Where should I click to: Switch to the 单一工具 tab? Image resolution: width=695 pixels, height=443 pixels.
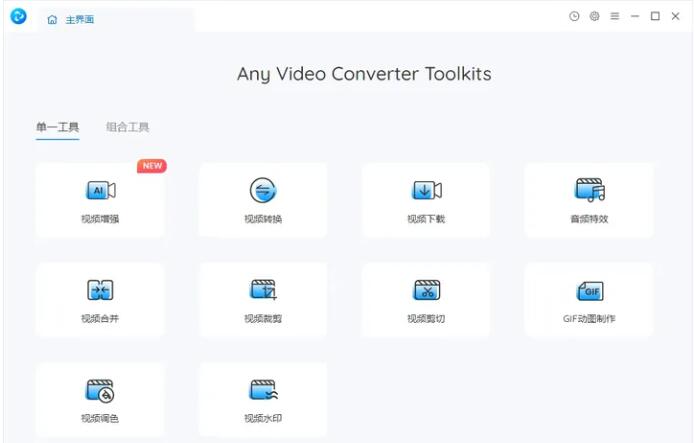click(58, 127)
